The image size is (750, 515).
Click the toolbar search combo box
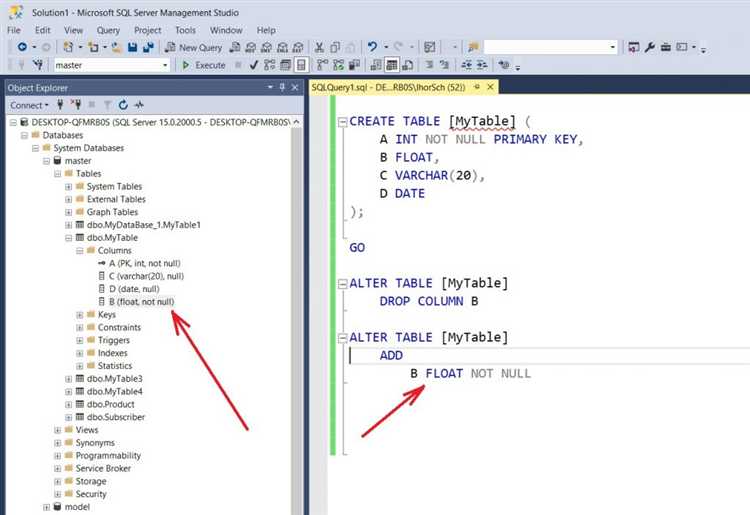point(550,47)
